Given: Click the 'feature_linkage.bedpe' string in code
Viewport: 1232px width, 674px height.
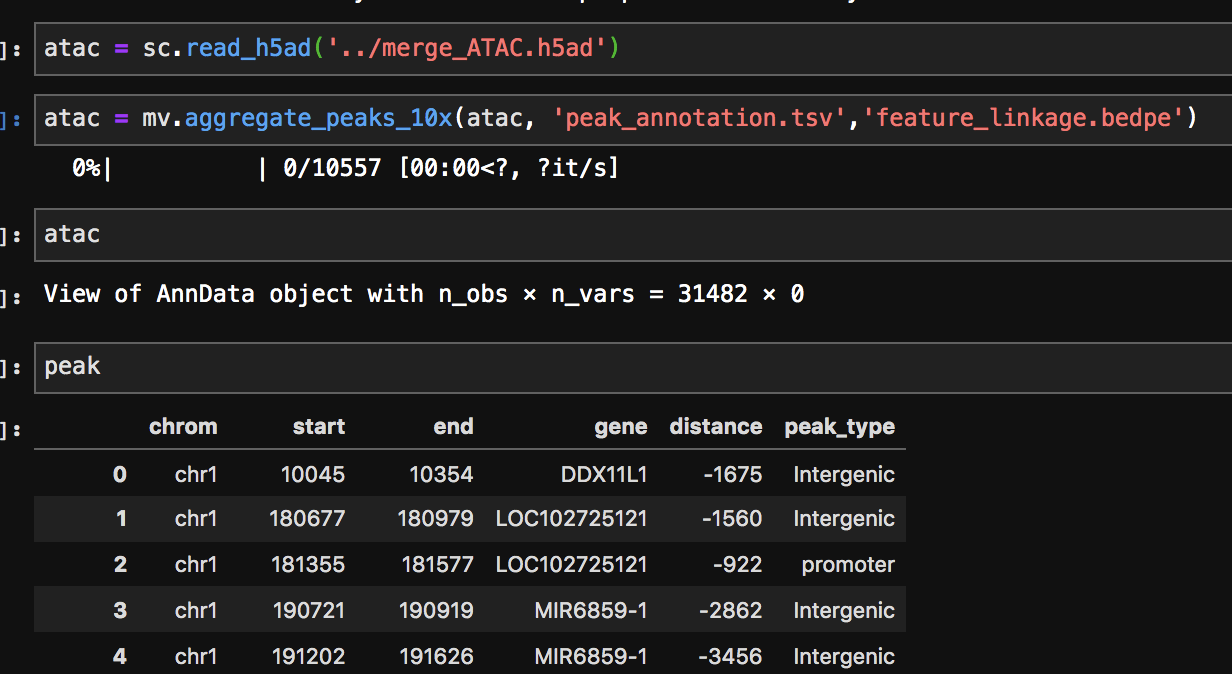Looking at the screenshot, I should (x=1024, y=119).
